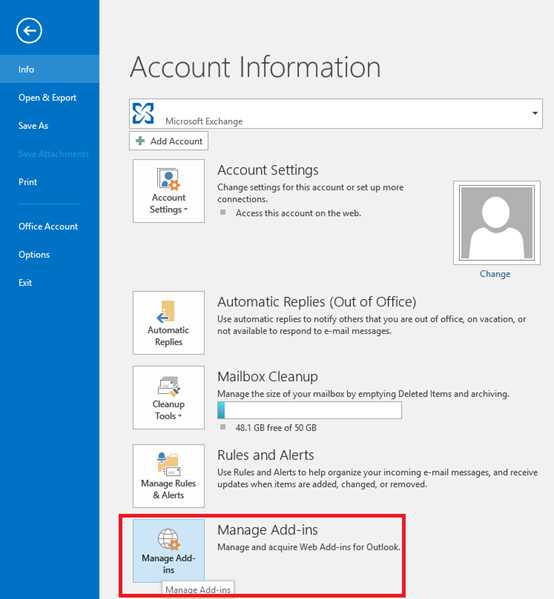Click the mailbox storage usage bar

tap(309, 410)
